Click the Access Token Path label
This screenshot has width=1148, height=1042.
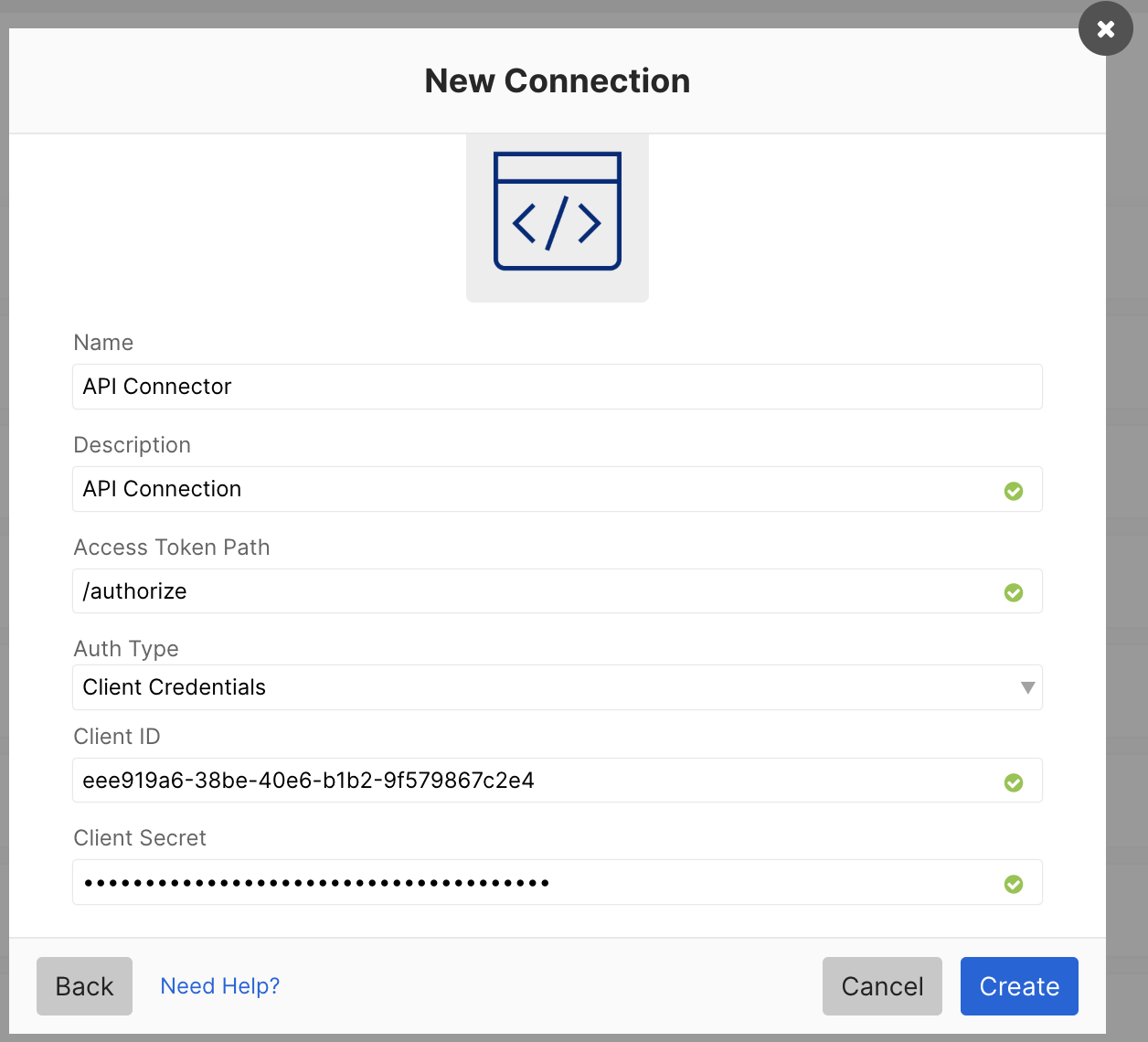click(172, 548)
